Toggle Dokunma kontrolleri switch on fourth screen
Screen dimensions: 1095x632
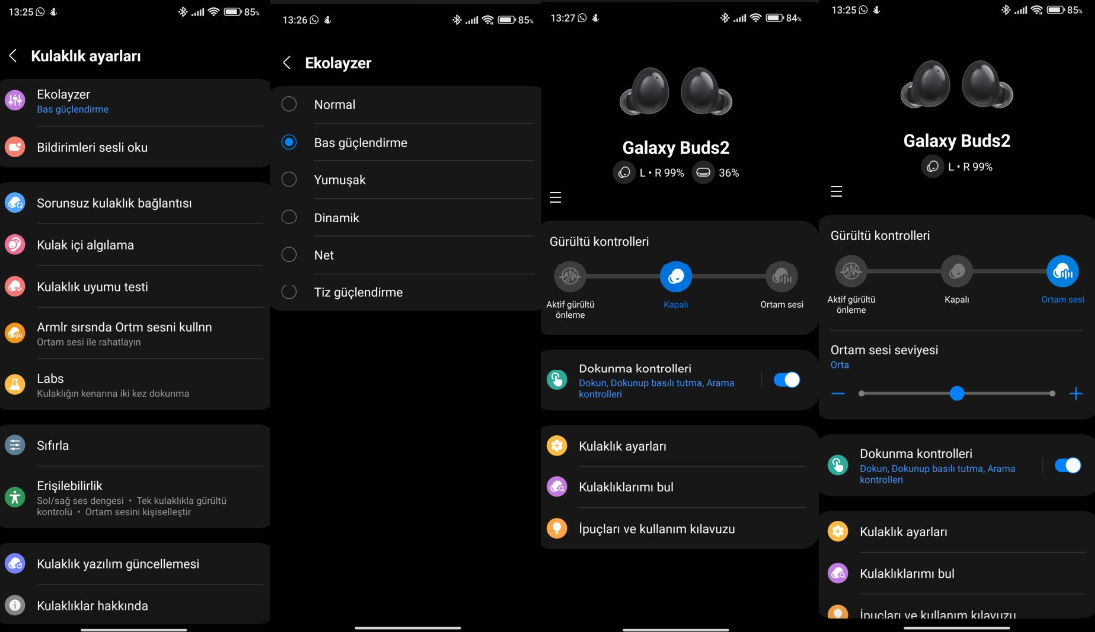tap(1067, 465)
